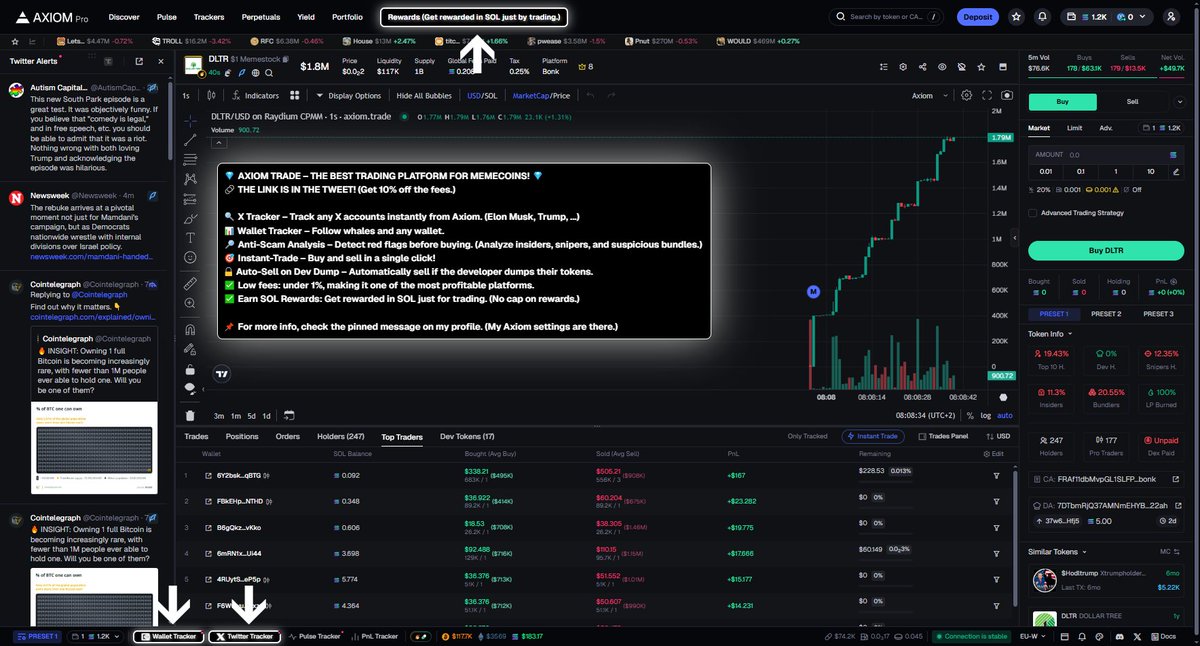Toggle Hide All Bubbles

(424, 96)
